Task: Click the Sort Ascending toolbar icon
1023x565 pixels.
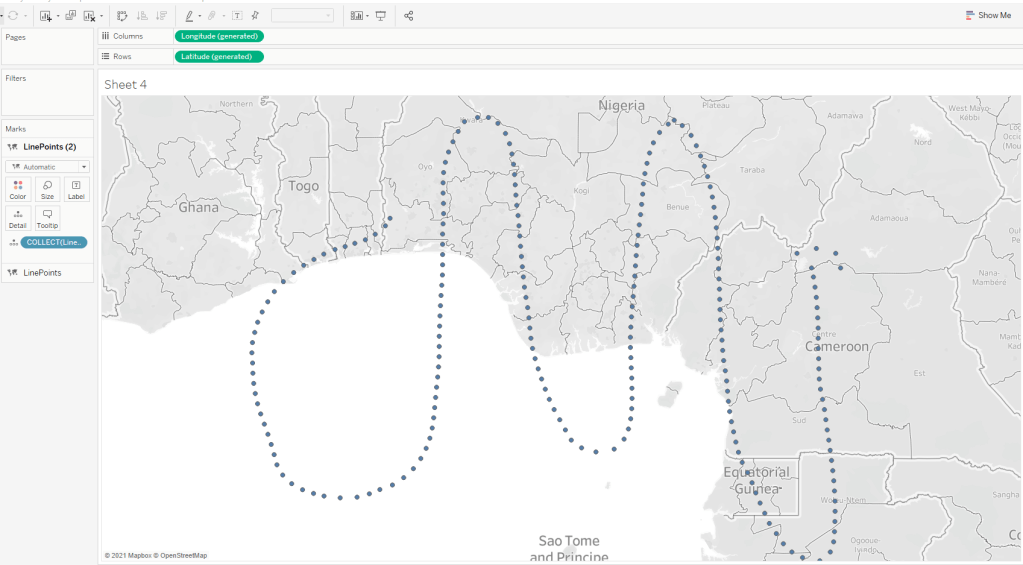Action: (142, 16)
